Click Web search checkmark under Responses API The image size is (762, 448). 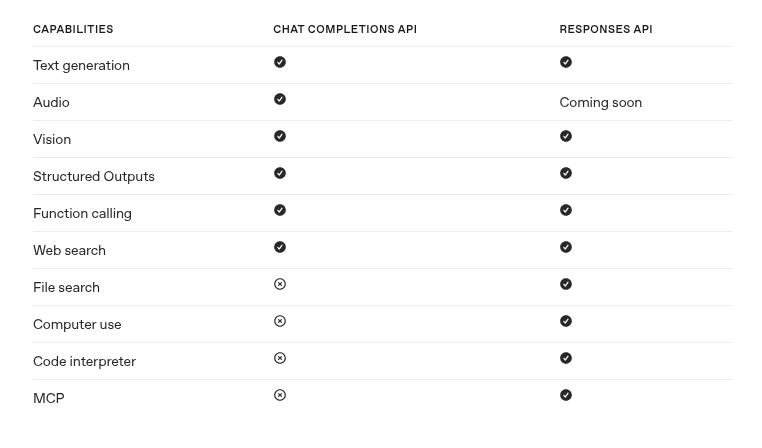(566, 247)
